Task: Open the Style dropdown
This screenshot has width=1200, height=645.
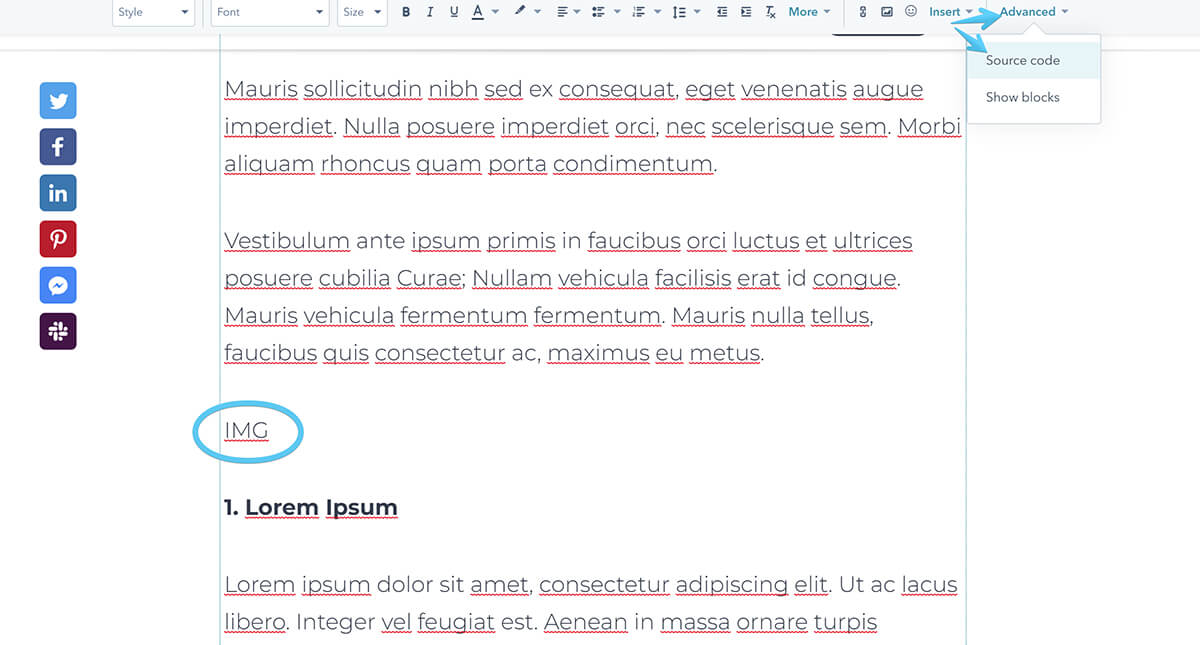Action: 153,12
